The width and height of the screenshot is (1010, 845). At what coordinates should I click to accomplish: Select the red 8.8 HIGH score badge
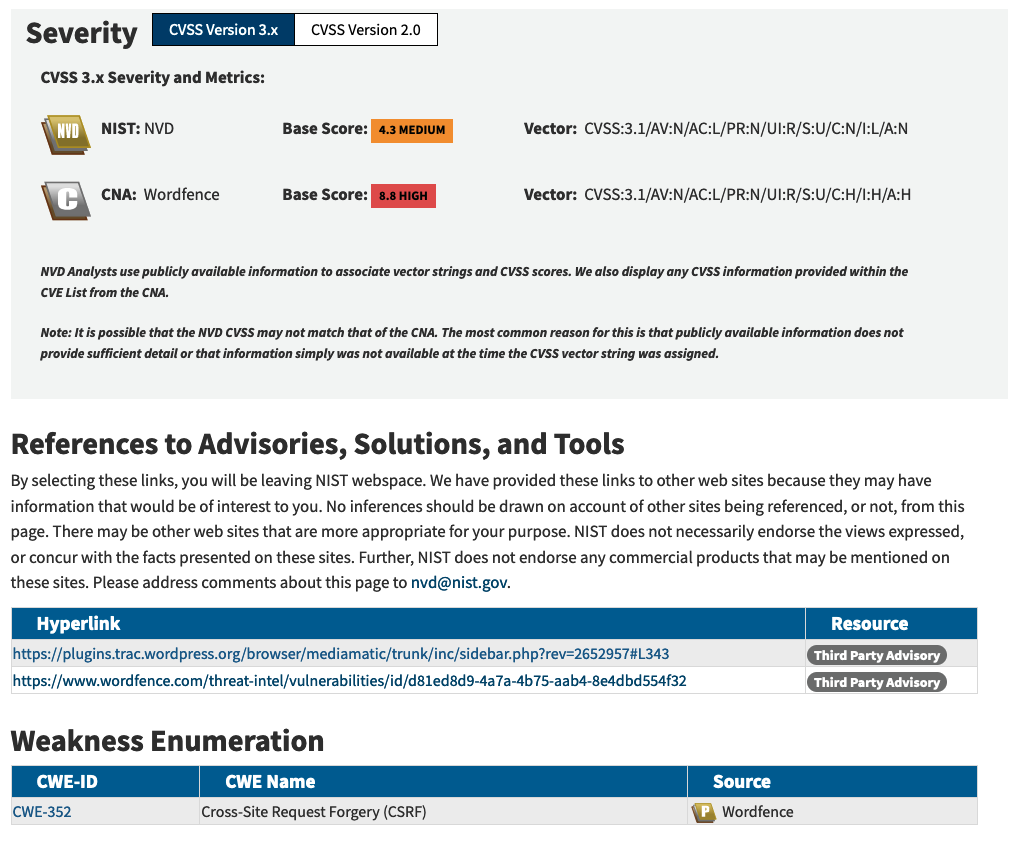click(405, 195)
